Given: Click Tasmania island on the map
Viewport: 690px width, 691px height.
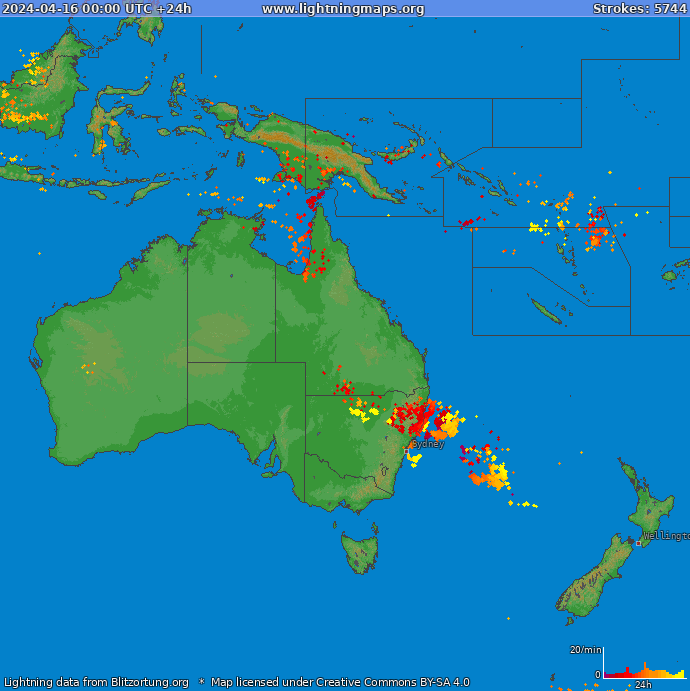Looking at the screenshot, I should tap(360, 551).
